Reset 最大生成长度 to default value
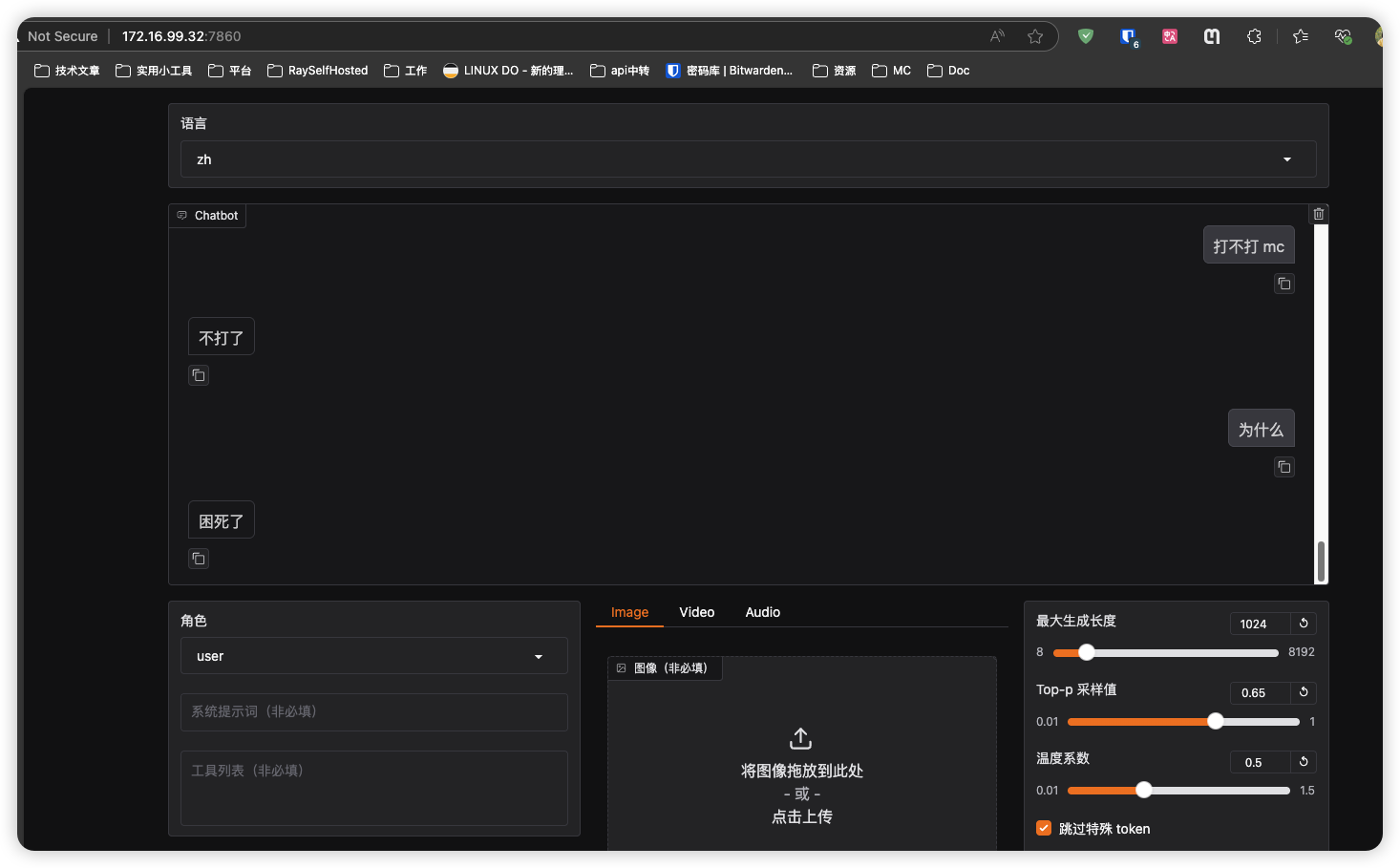 click(1304, 624)
